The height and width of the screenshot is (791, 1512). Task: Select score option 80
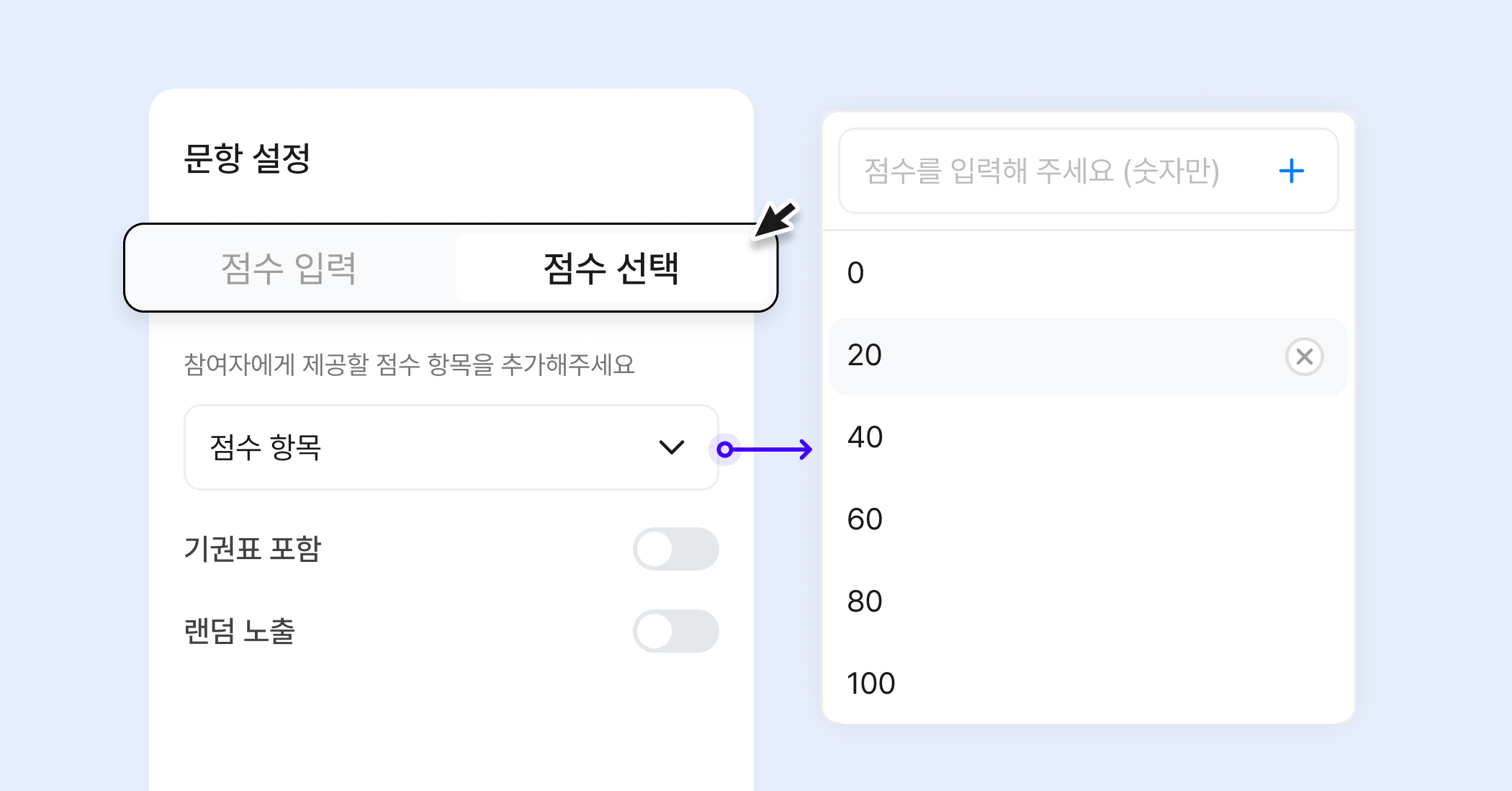pyautogui.click(x=865, y=602)
